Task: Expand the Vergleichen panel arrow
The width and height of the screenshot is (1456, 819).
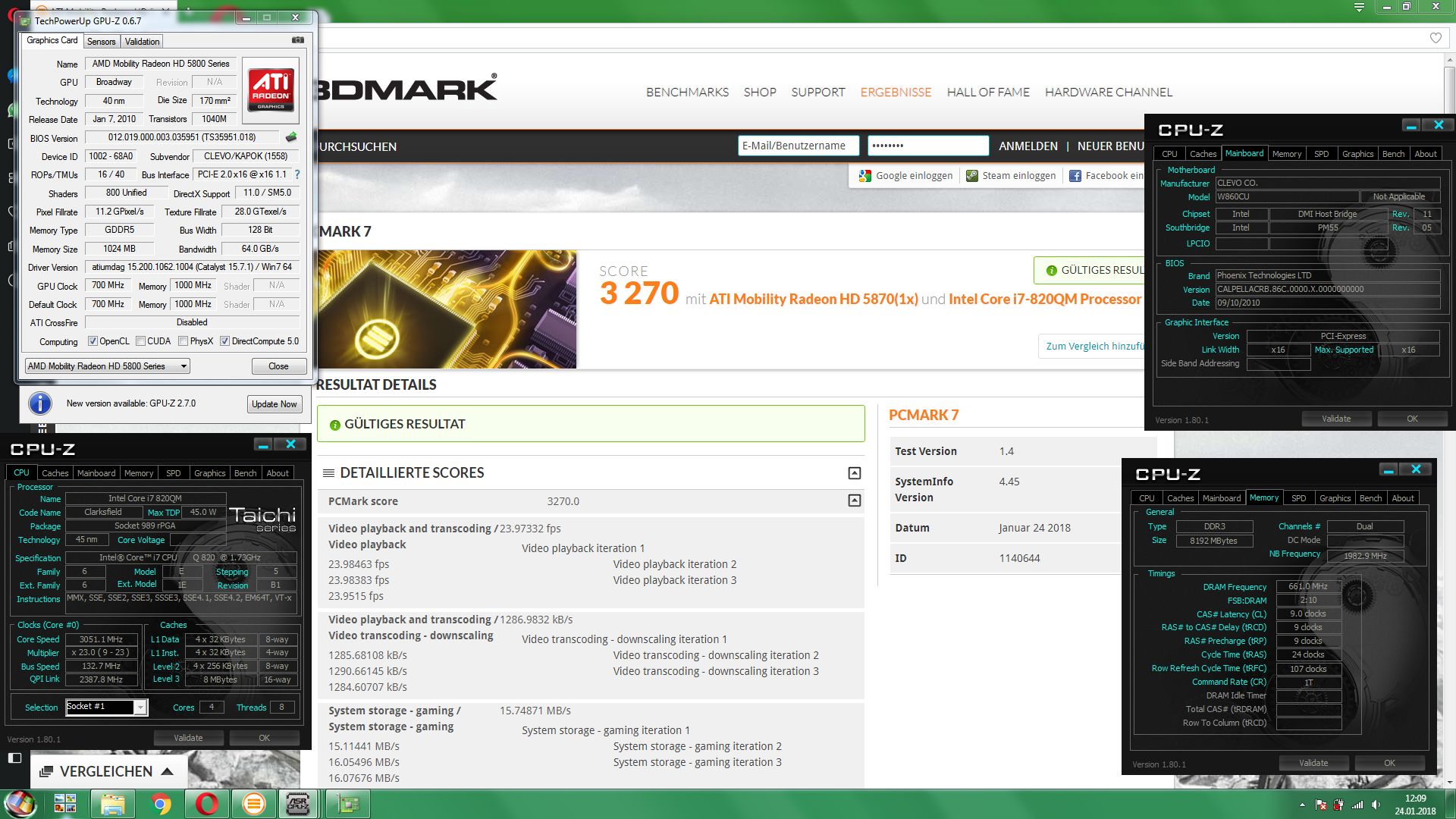Action: pyautogui.click(x=168, y=771)
